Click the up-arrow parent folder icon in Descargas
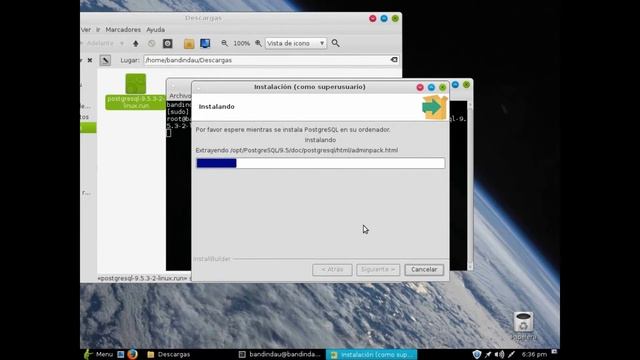Screen dimensions: 640x360 (136, 43)
